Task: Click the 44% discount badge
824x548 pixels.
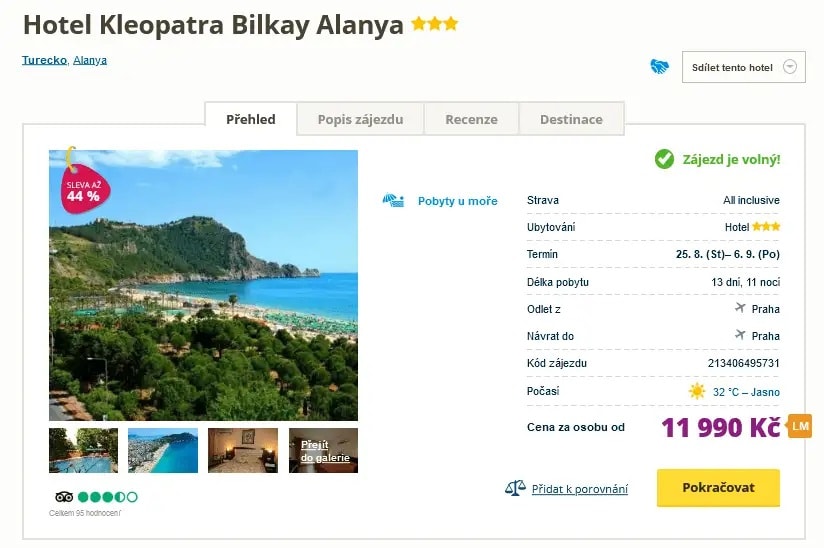Action: [84, 192]
